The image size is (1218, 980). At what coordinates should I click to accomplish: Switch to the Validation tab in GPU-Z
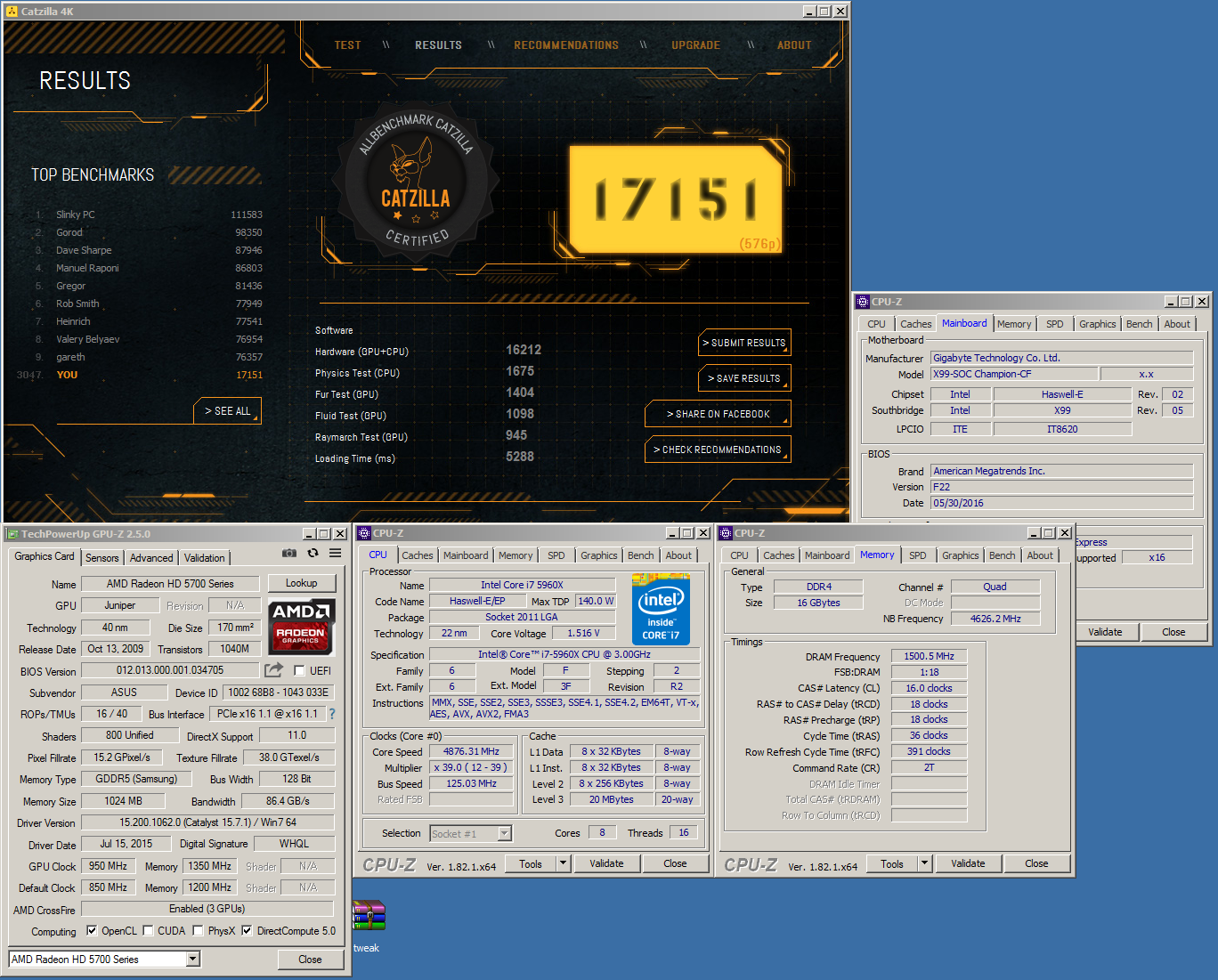205,558
